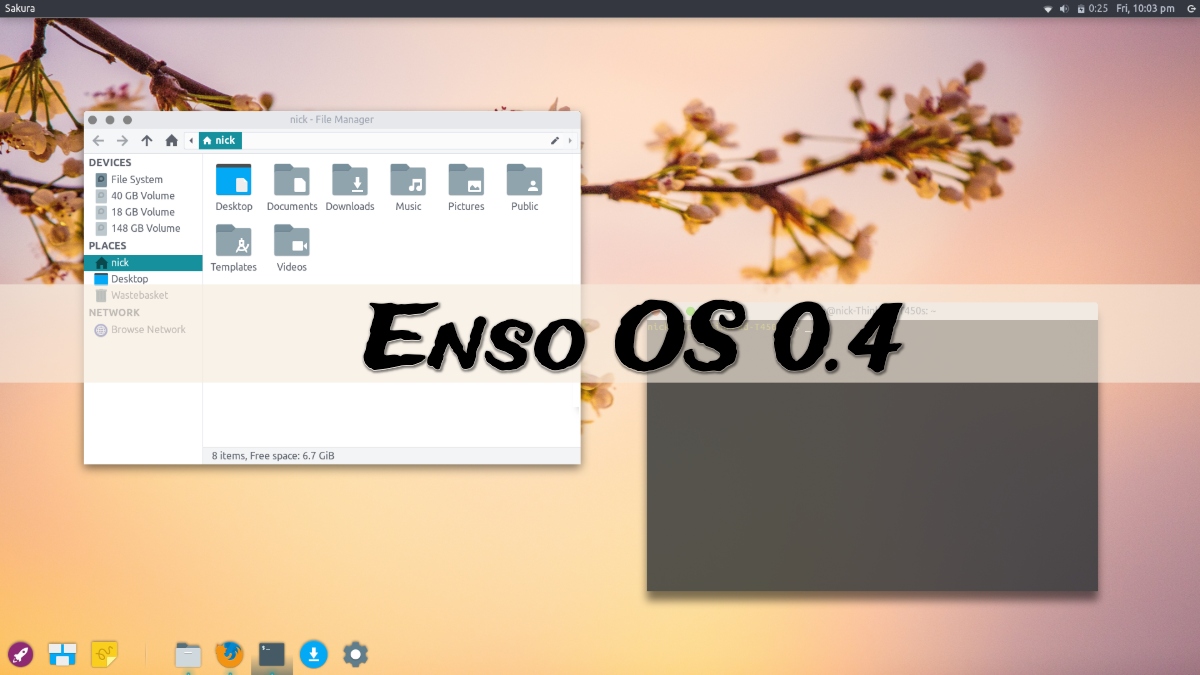Open the Music folder
Screen dimensions: 1200x675
(x=408, y=187)
